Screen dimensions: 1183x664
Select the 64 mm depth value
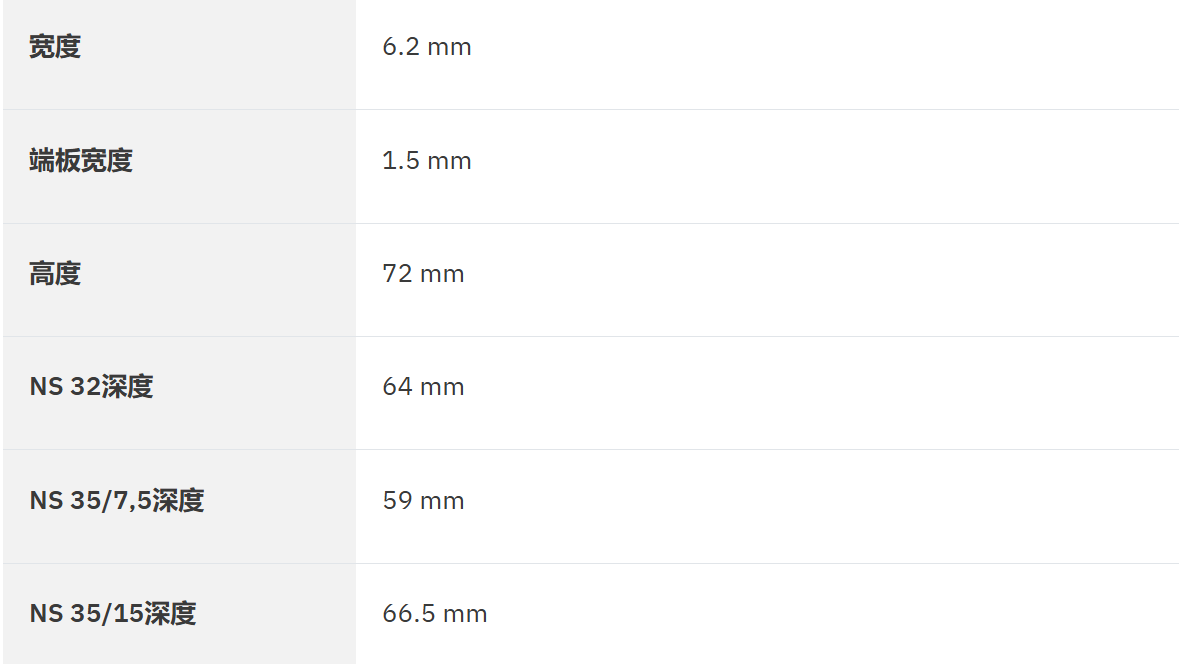point(423,387)
